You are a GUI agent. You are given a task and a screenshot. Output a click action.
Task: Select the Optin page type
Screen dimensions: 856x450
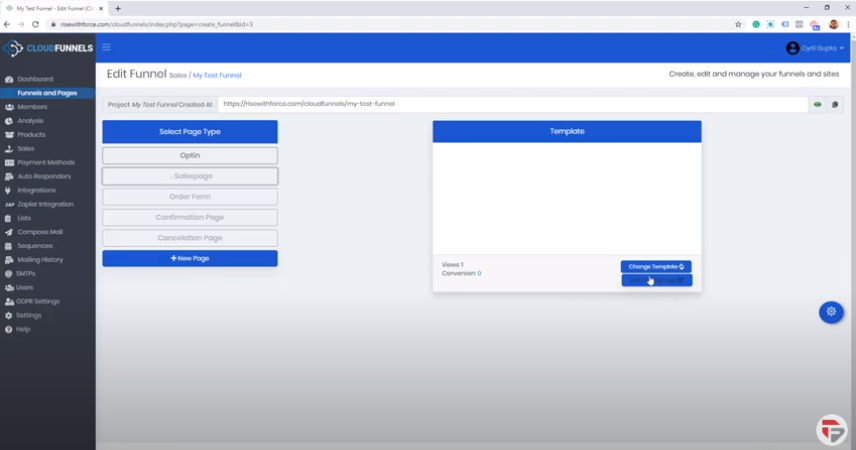click(190, 155)
